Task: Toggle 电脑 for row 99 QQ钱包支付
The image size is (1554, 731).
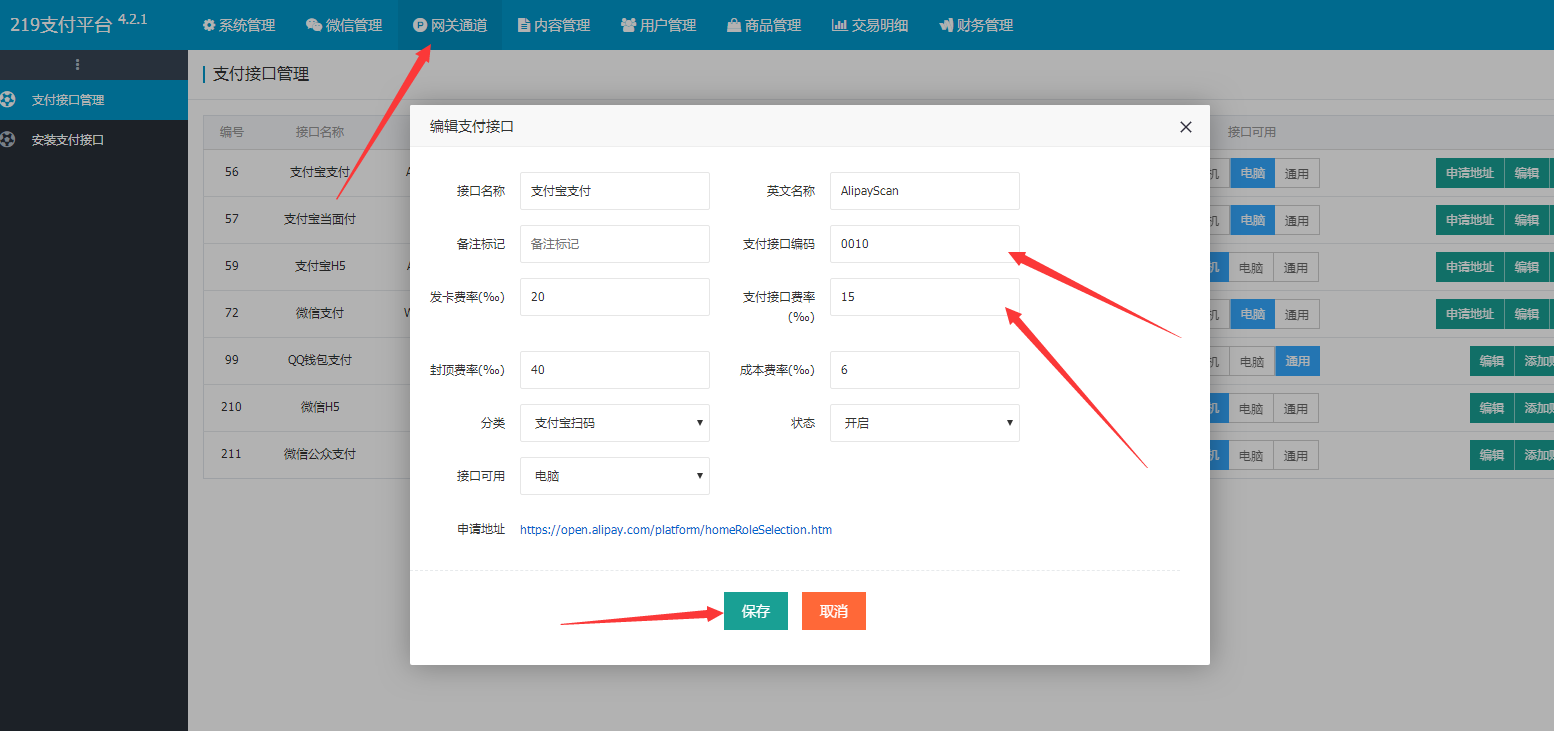Action: [x=1252, y=361]
